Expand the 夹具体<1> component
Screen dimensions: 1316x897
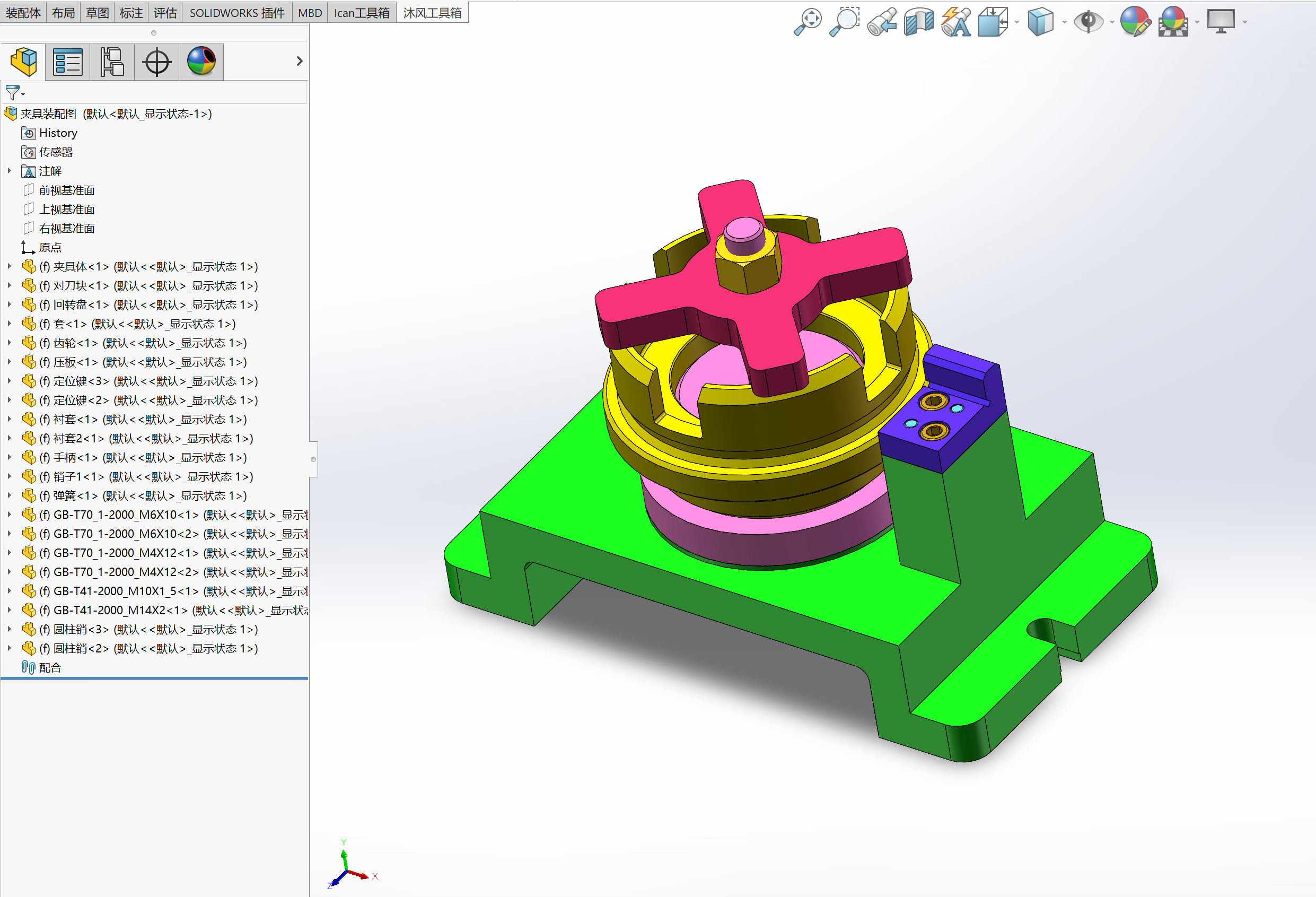10,266
